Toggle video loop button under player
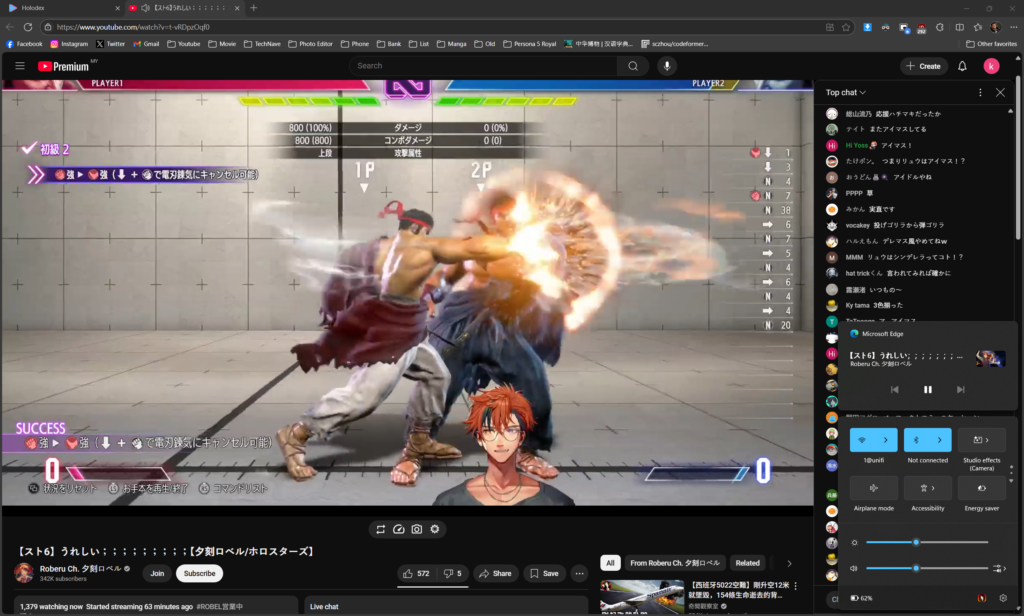Screen dimensions: 1024x616 click(381, 529)
